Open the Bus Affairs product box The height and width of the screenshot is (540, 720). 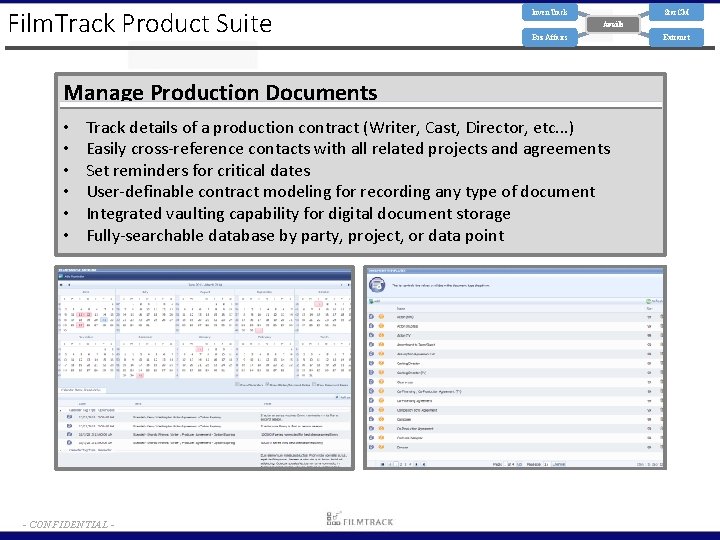coord(549,37)
